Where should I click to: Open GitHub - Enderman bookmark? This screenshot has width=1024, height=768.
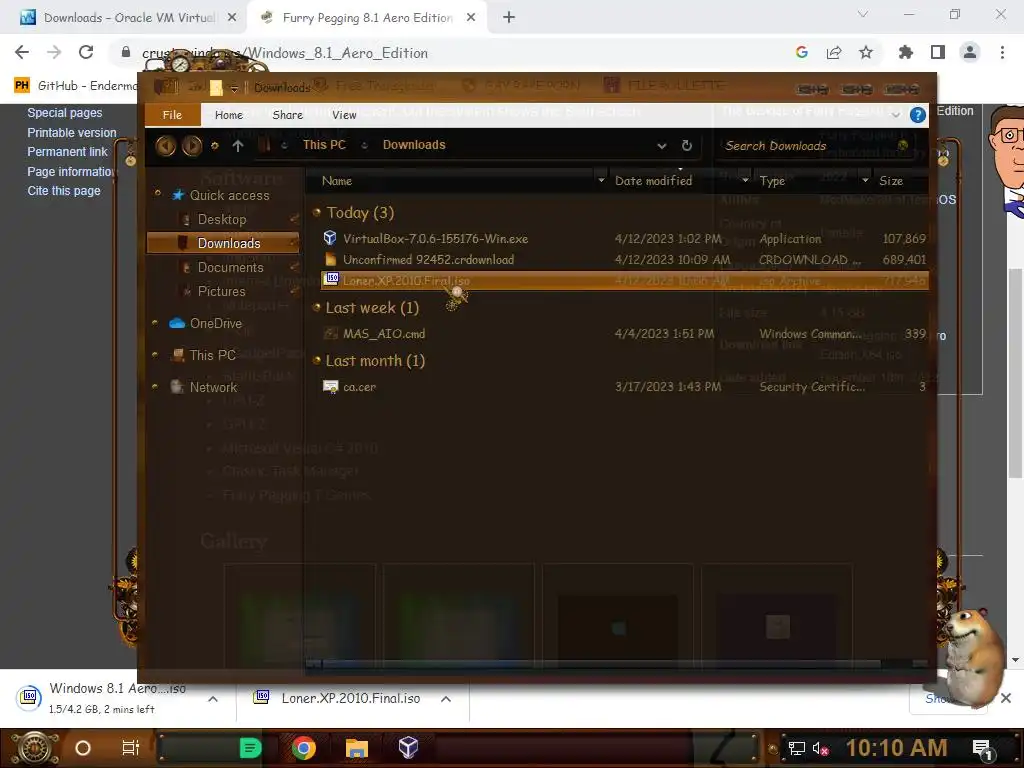pos(76,86)
